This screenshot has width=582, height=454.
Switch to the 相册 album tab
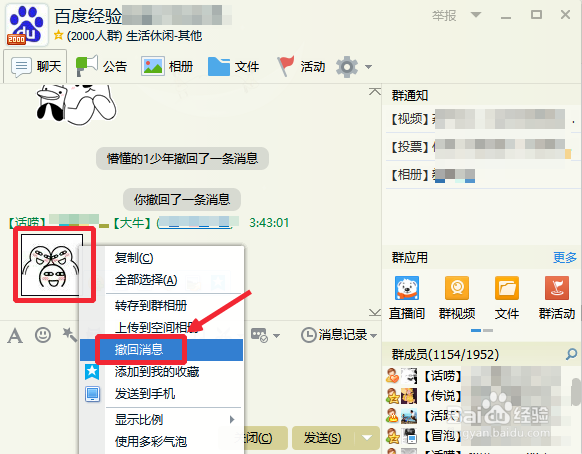pos(167,66)
